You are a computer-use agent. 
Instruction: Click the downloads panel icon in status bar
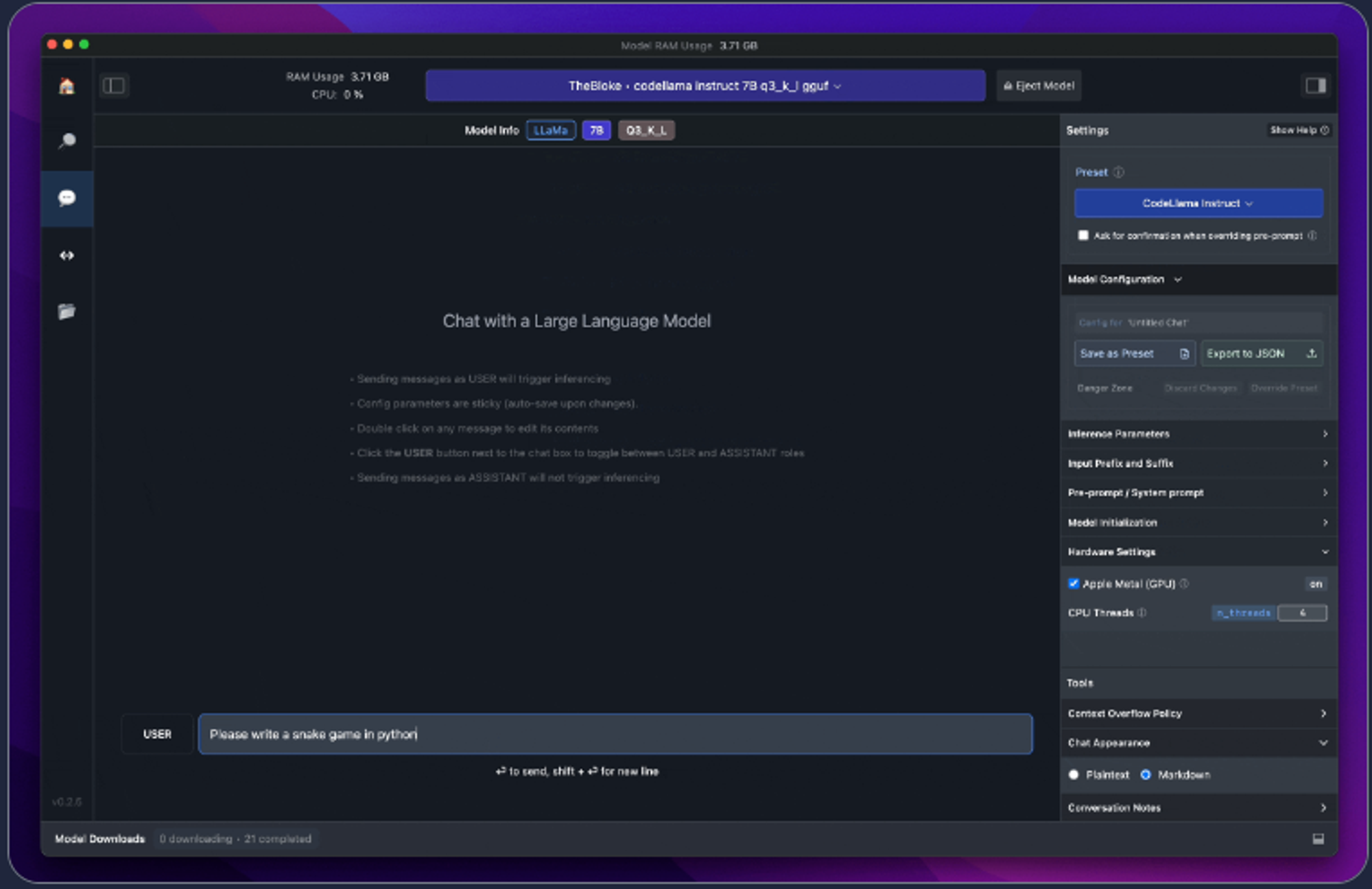pos(1318,838)
